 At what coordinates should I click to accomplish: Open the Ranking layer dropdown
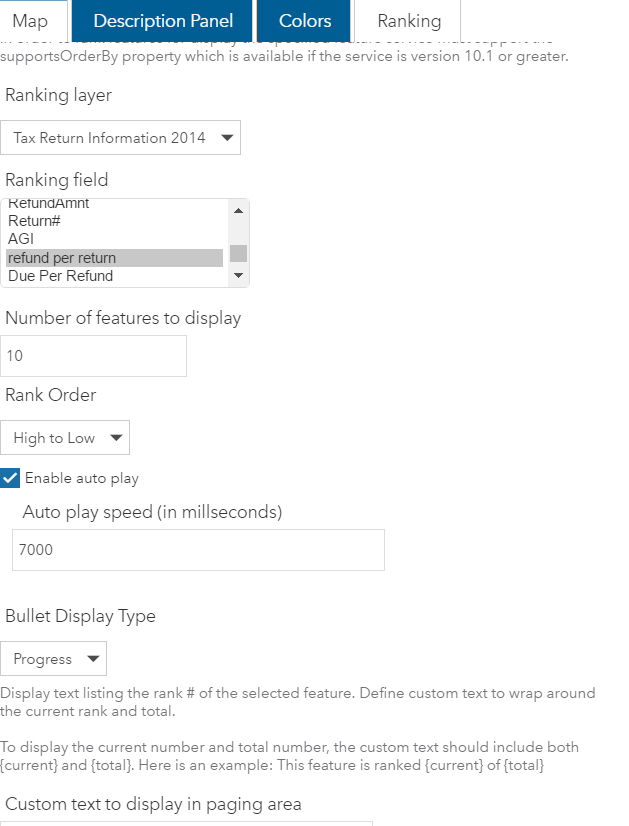tap(120, 138)
